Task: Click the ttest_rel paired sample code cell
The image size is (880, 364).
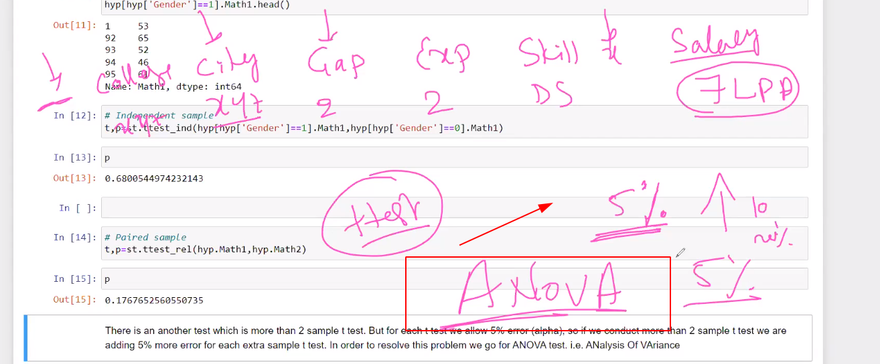Action: point(454,243)
